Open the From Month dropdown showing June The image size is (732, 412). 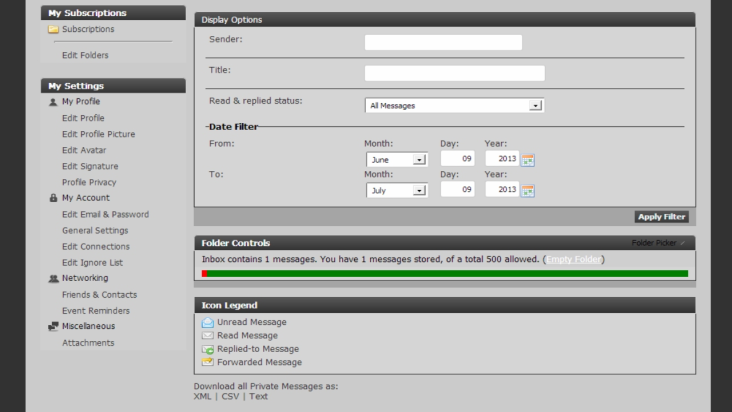pos(397,160)
